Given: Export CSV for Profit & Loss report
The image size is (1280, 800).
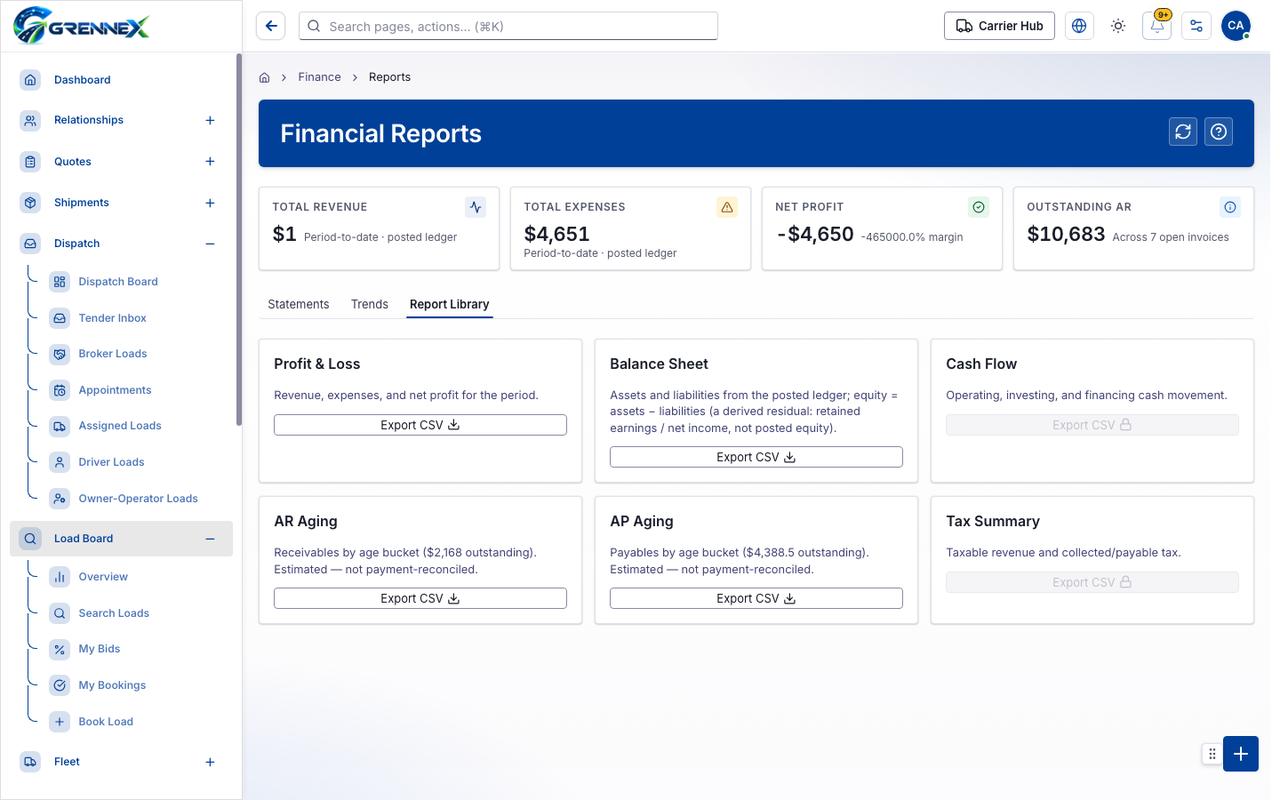Looking at the screenshot, I should (420, 425).
